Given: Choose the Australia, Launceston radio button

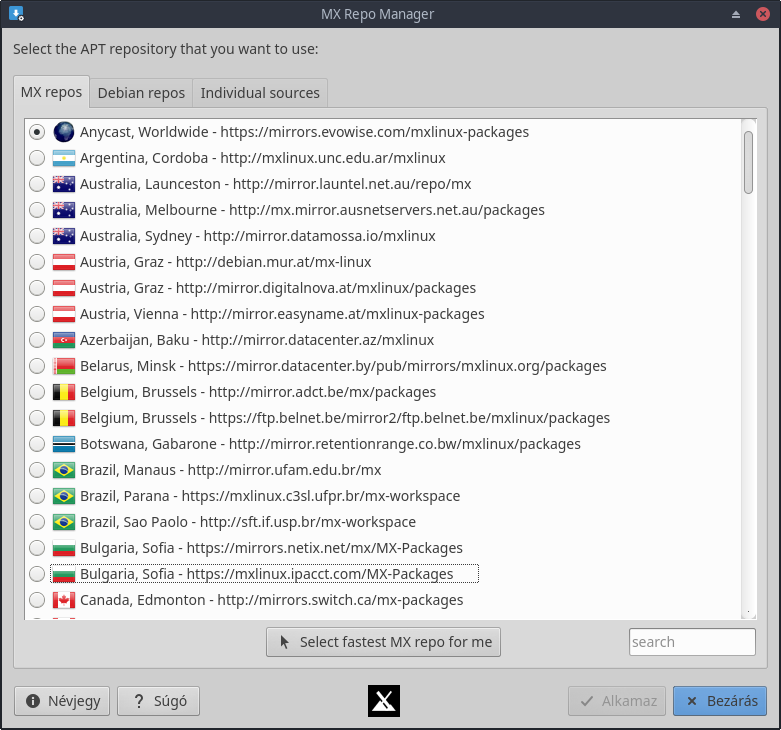Looking at the screenshot, I should click(37, 184).
